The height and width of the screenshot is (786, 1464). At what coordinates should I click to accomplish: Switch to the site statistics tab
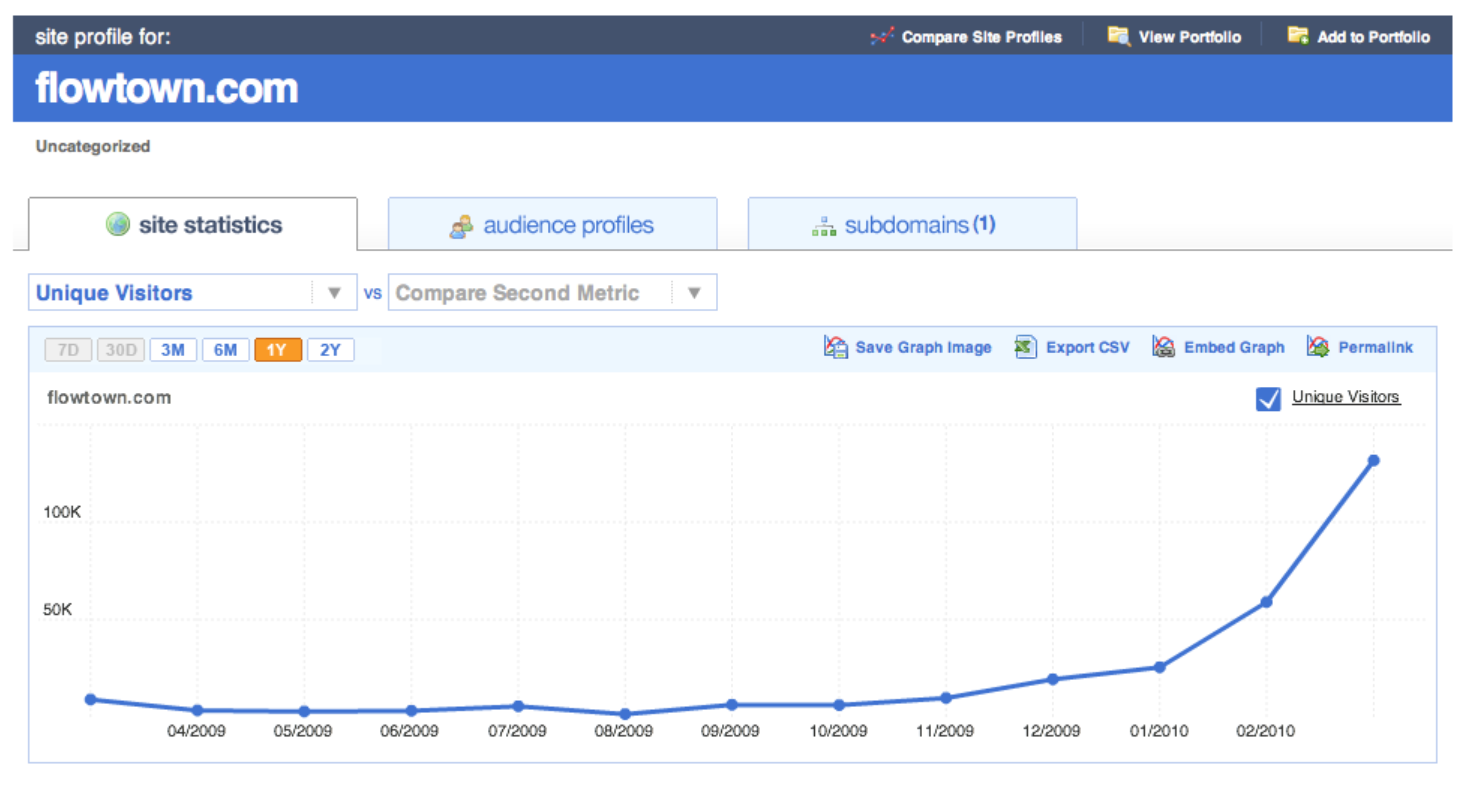click(193, 224)
